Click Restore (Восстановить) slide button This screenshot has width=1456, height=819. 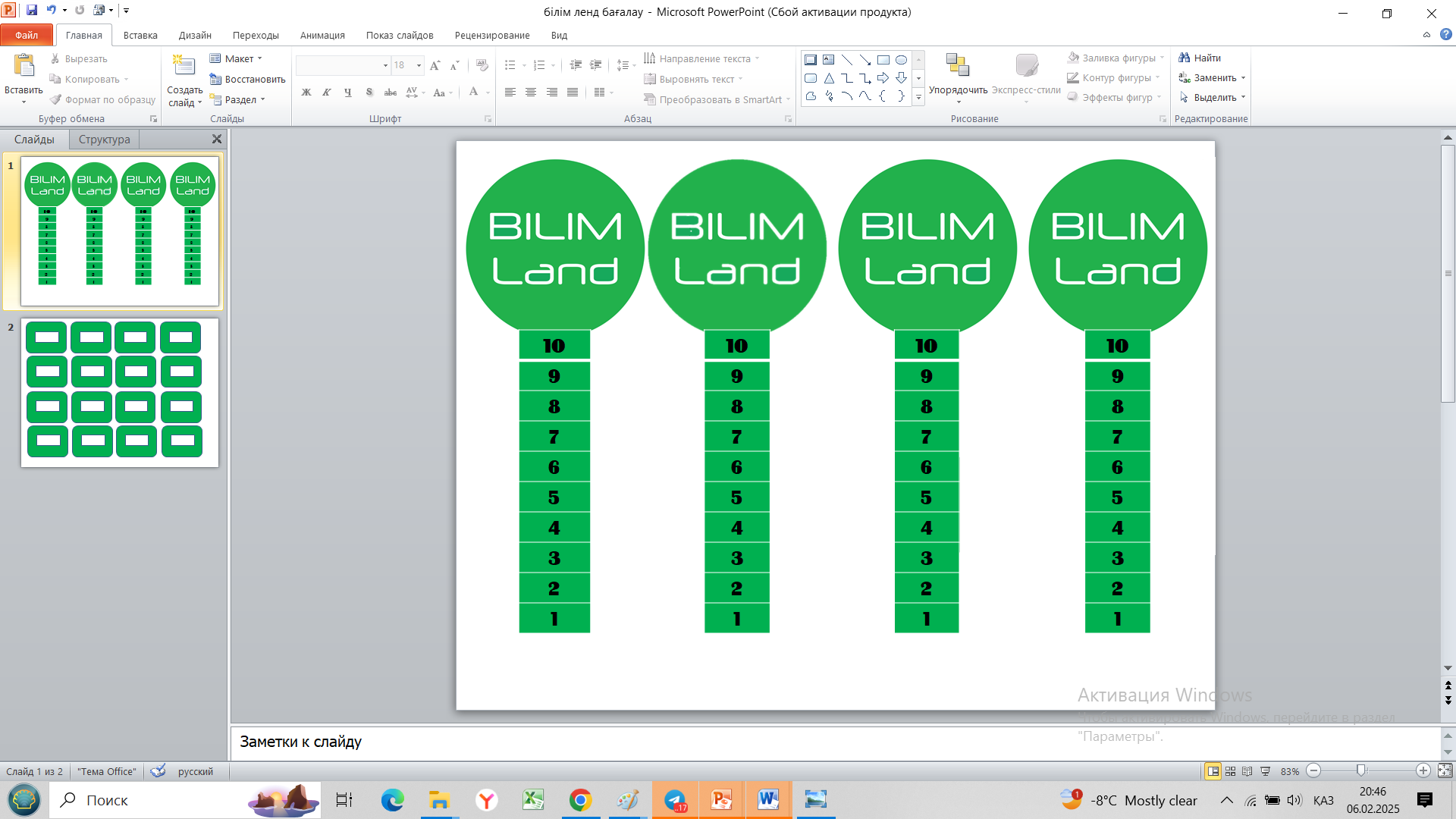click(x=247, y=79)
